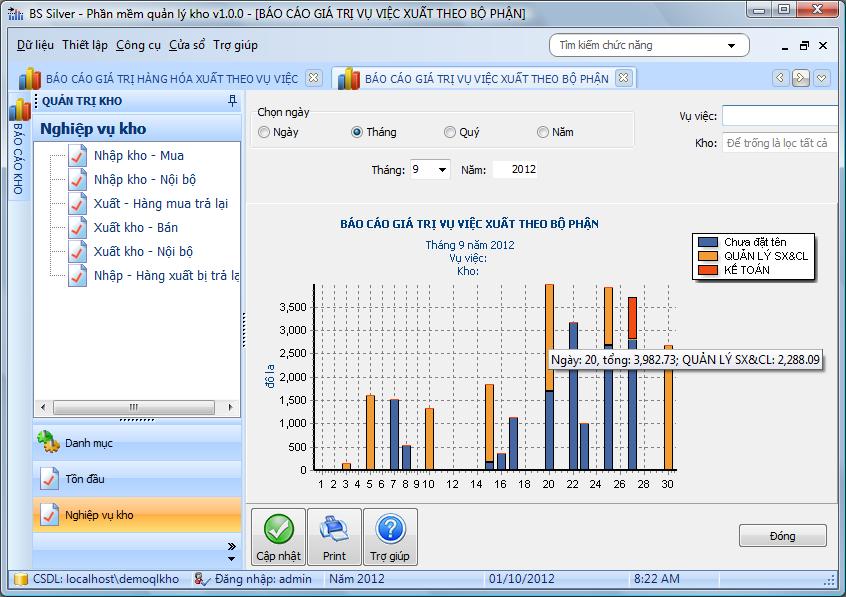Click the orange QUẢN LÝ SX&CL legend swatch
The image size is (846, 597).
pyautogui.click(x=708, y=256)
